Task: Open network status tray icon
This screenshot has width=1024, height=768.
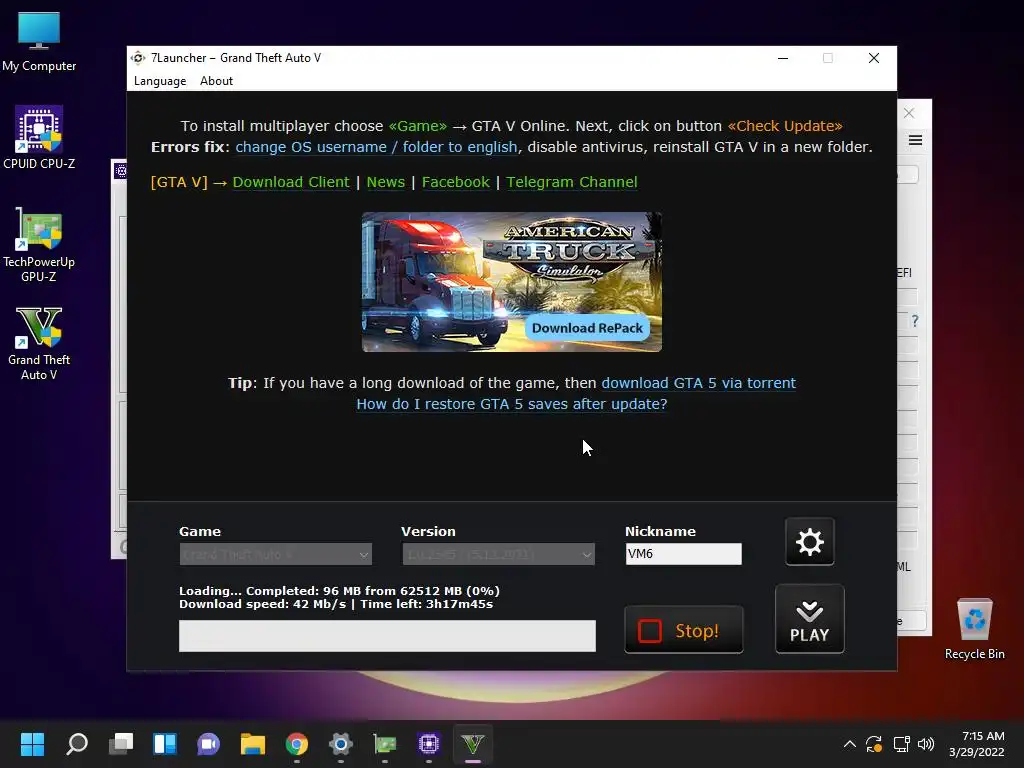Action: pyautogui.click(x=901, y=744)
